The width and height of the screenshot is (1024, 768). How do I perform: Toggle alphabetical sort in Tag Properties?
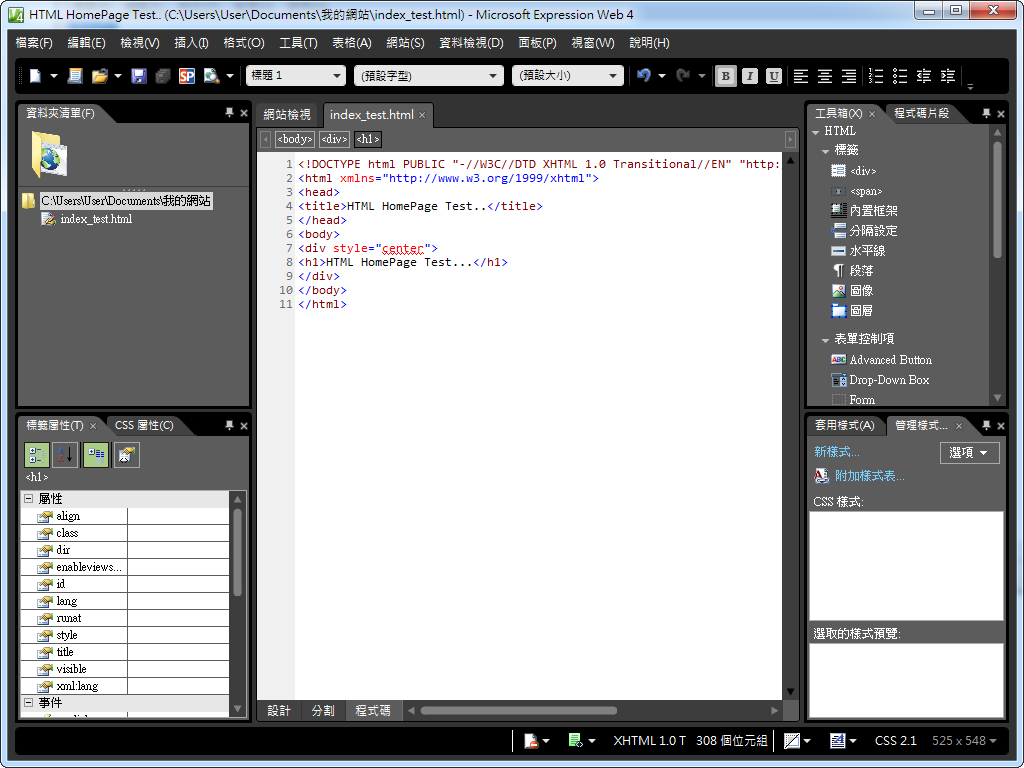[x=65, y=455]
